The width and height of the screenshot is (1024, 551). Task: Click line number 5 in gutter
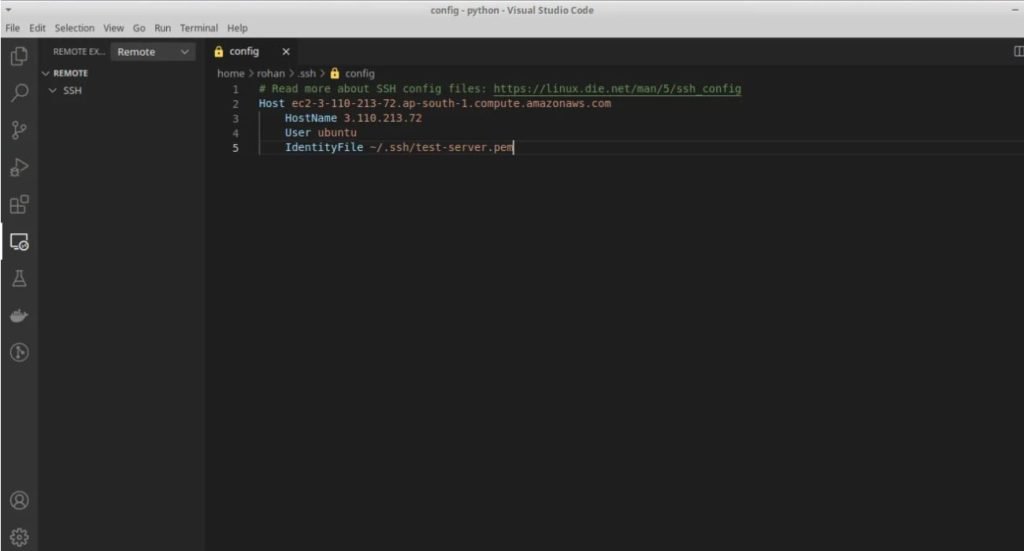click(x=235, y=148)
